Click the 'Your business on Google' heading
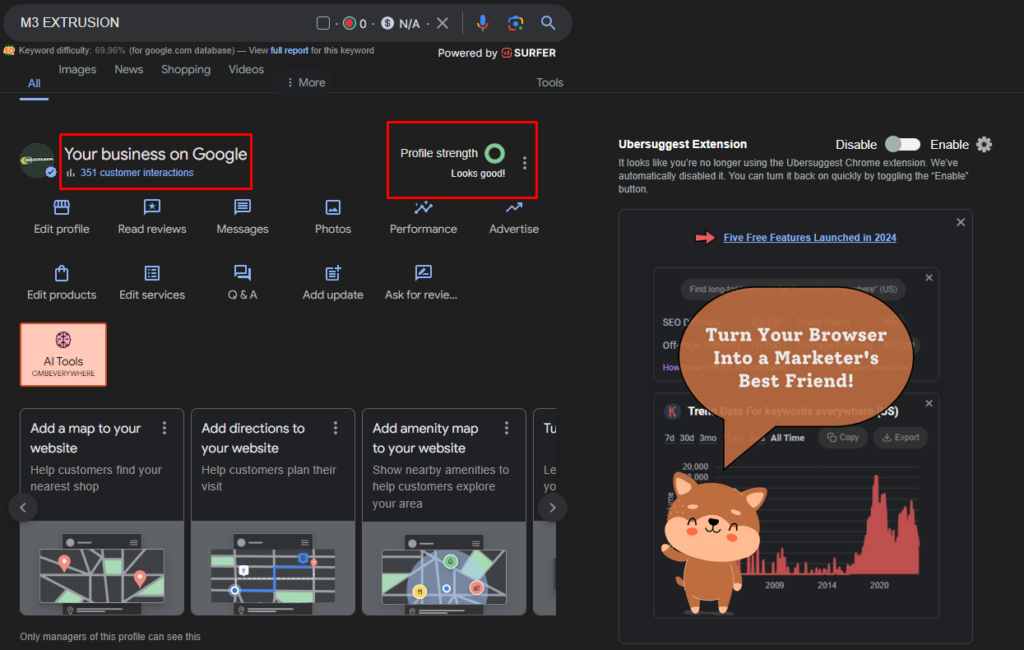This screenshot has height=650, width=1024. pos(155,154)
